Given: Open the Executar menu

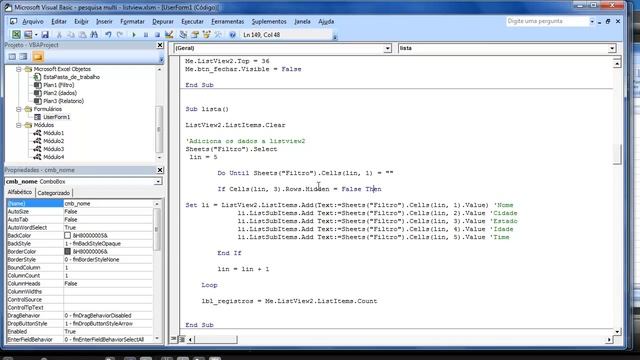Looking at the screenshot, I should [192, 22].
